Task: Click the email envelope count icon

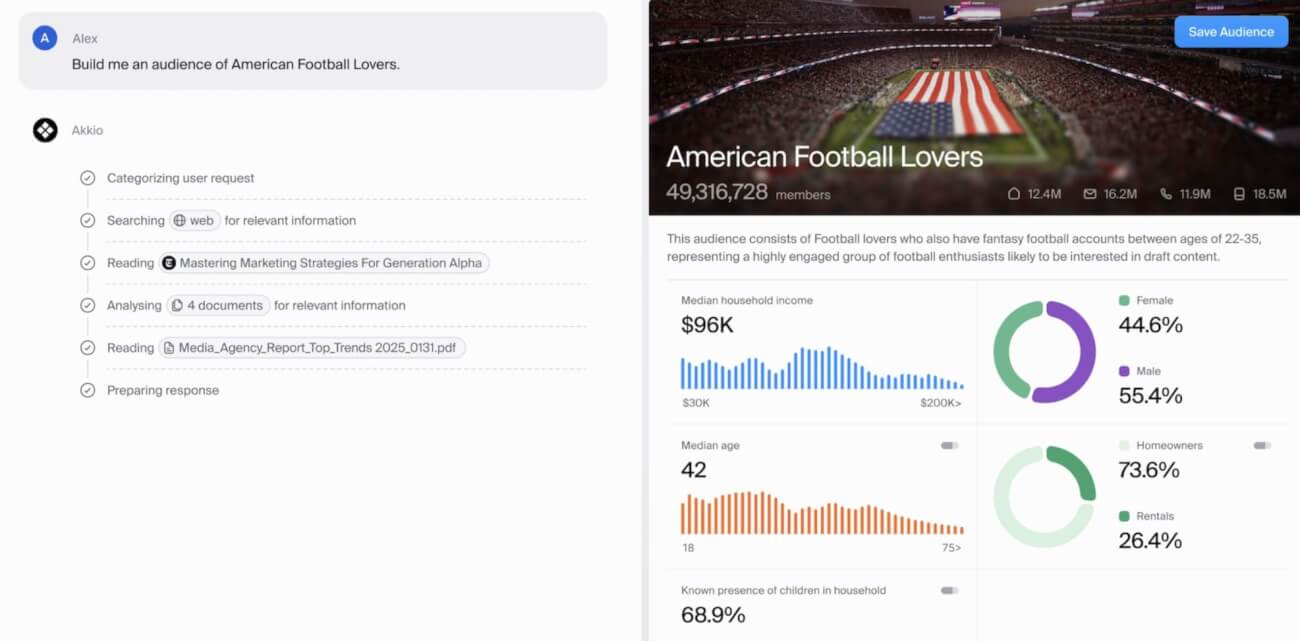Action: (1090, 194)
